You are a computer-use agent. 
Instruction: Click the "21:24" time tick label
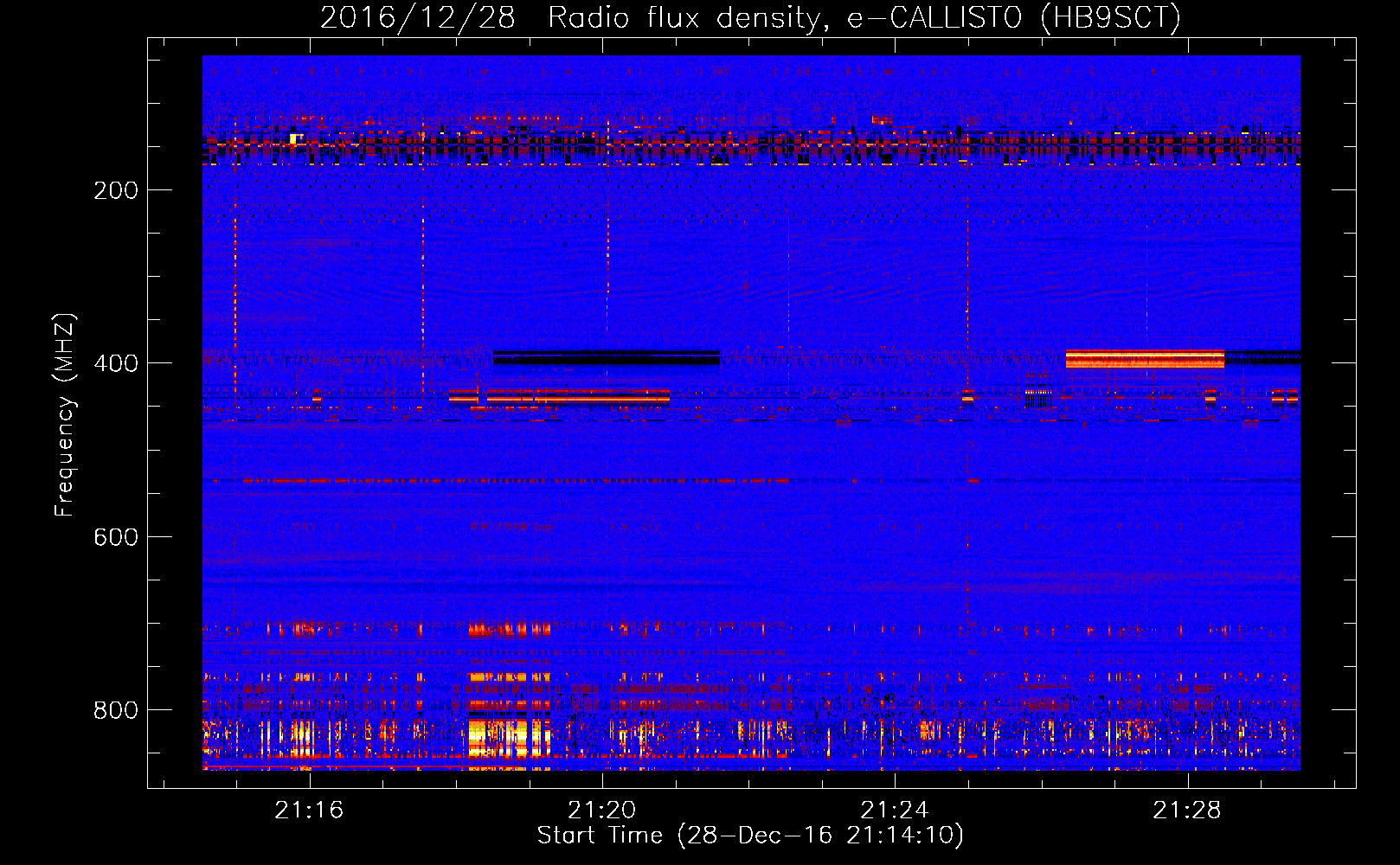[894, 811]
